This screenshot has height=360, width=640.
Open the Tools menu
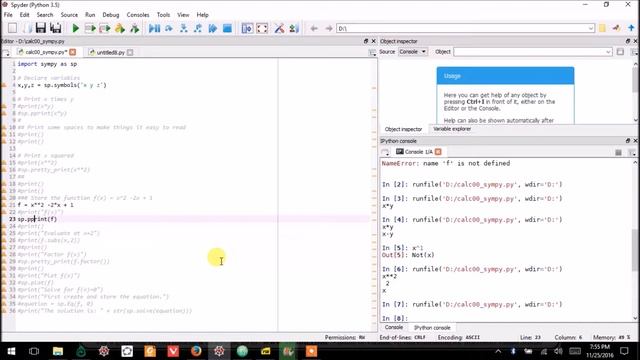(163, 15)
